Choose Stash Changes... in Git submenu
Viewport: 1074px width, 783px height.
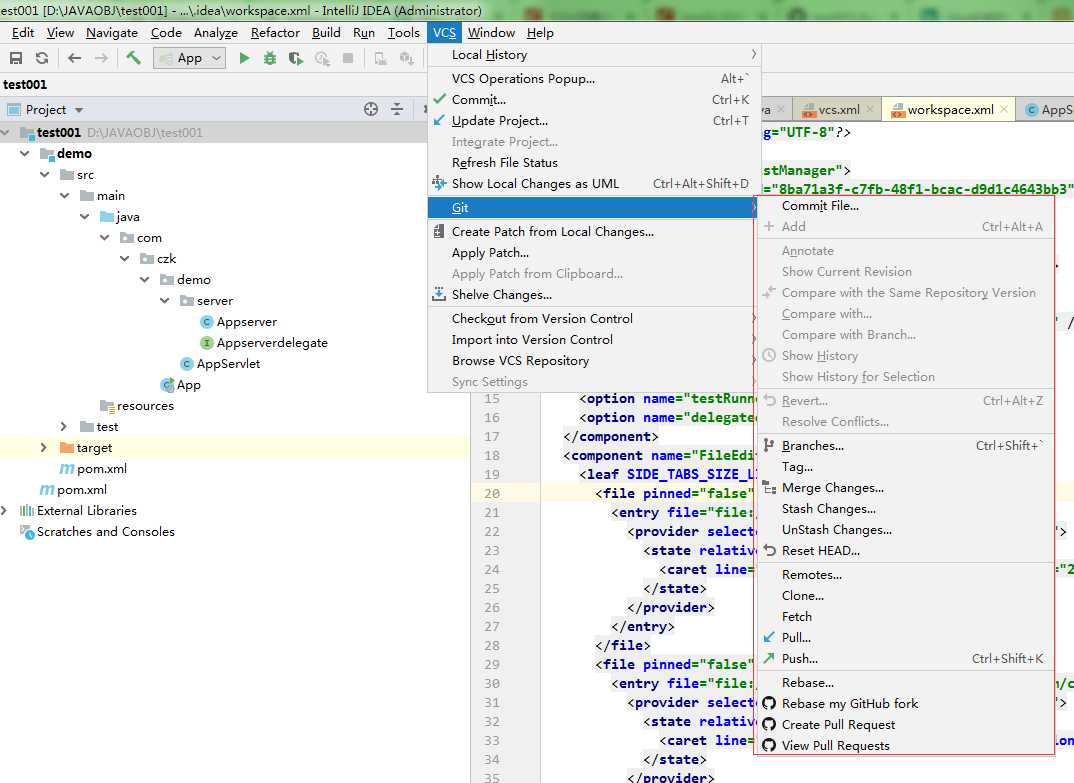coord(904,509)
